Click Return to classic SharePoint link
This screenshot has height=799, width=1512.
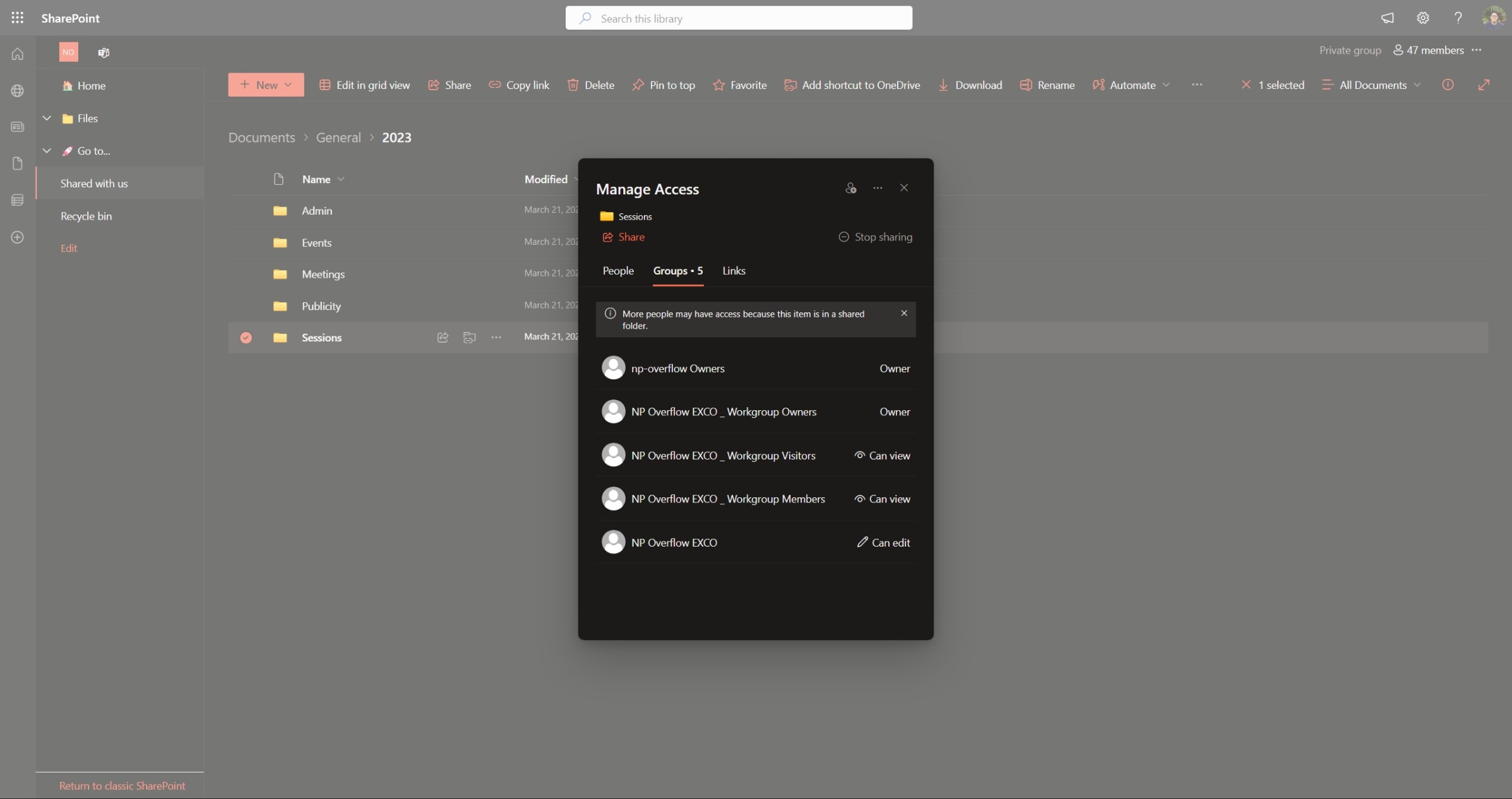point(122,786)
